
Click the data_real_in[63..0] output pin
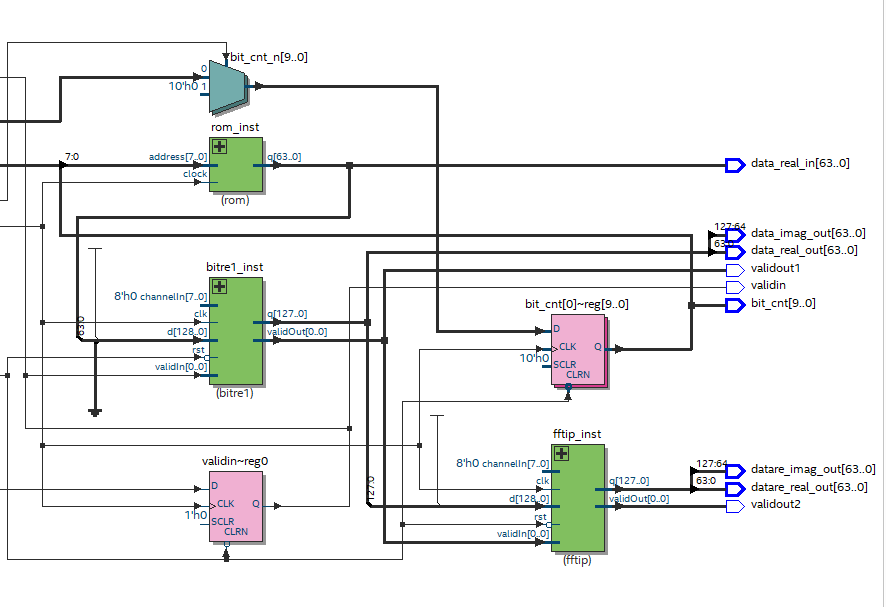pos(736,166)
